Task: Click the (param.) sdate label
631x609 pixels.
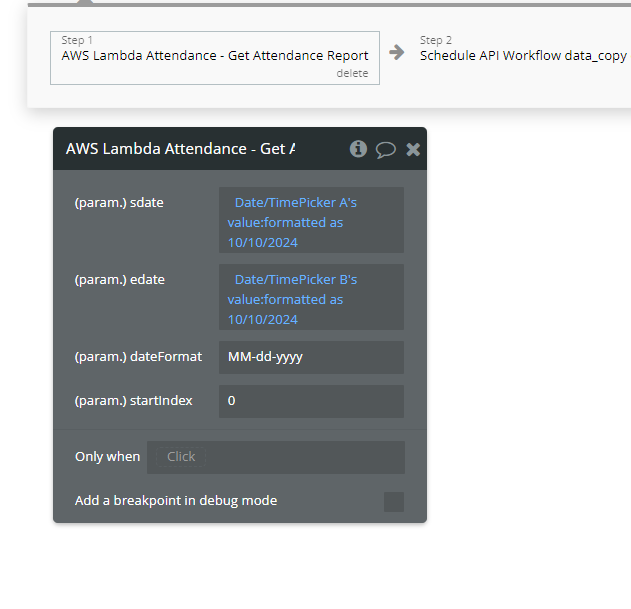Action: 119,203
